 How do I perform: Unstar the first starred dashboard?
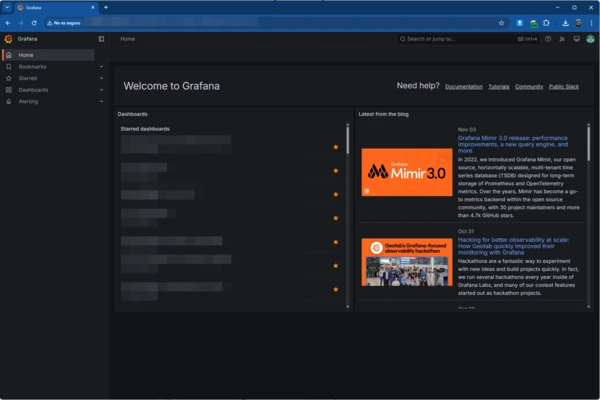point(336,147)
